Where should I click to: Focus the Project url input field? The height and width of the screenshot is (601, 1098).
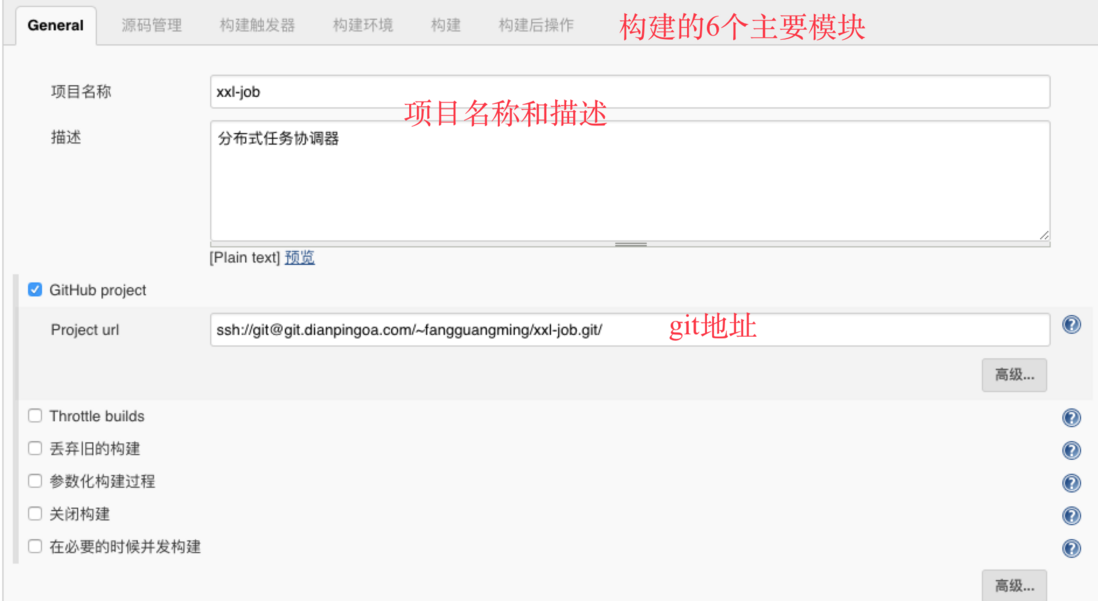point(630,329)
